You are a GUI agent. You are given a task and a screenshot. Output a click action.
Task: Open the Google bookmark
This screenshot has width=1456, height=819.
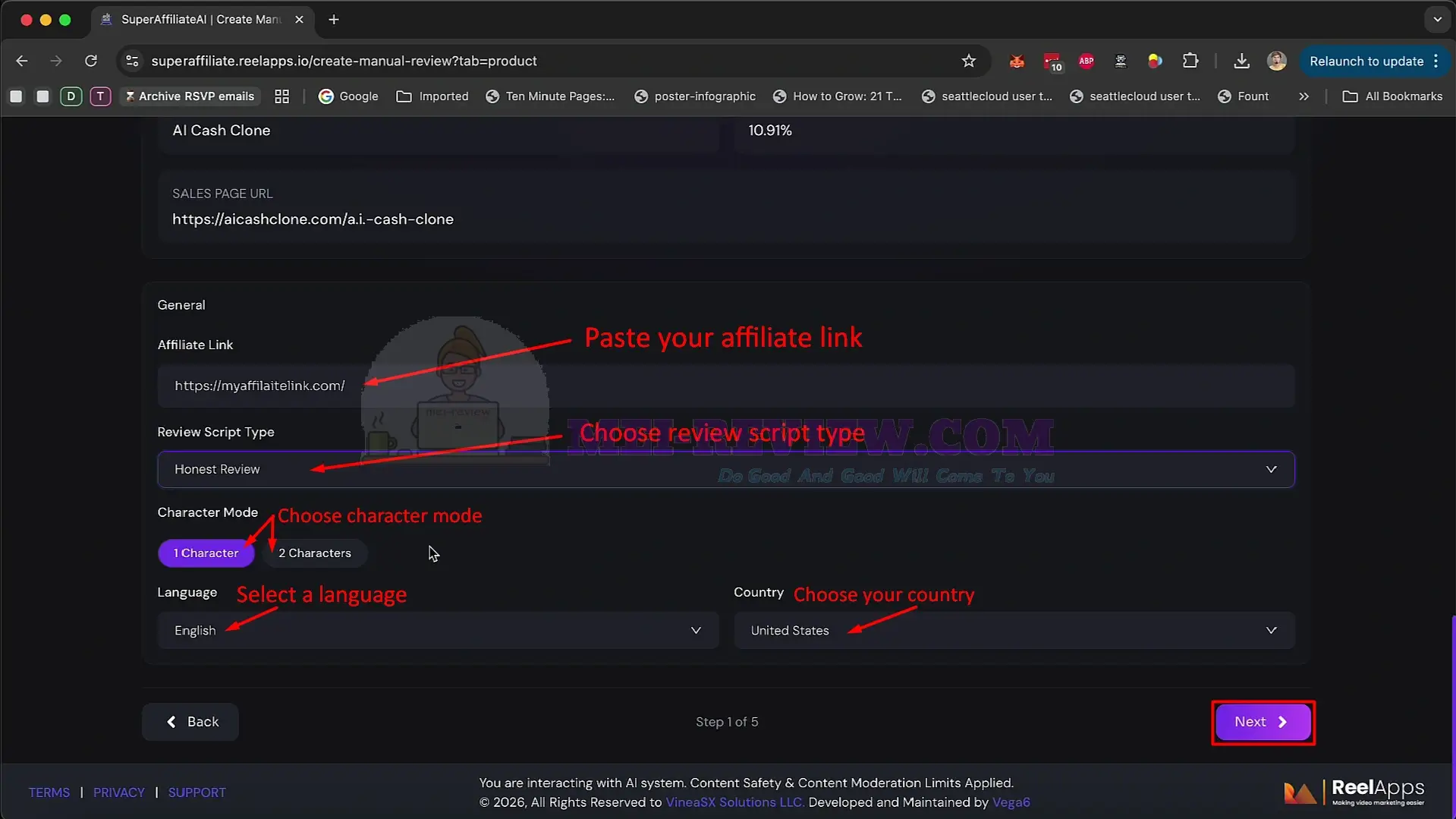348,96
